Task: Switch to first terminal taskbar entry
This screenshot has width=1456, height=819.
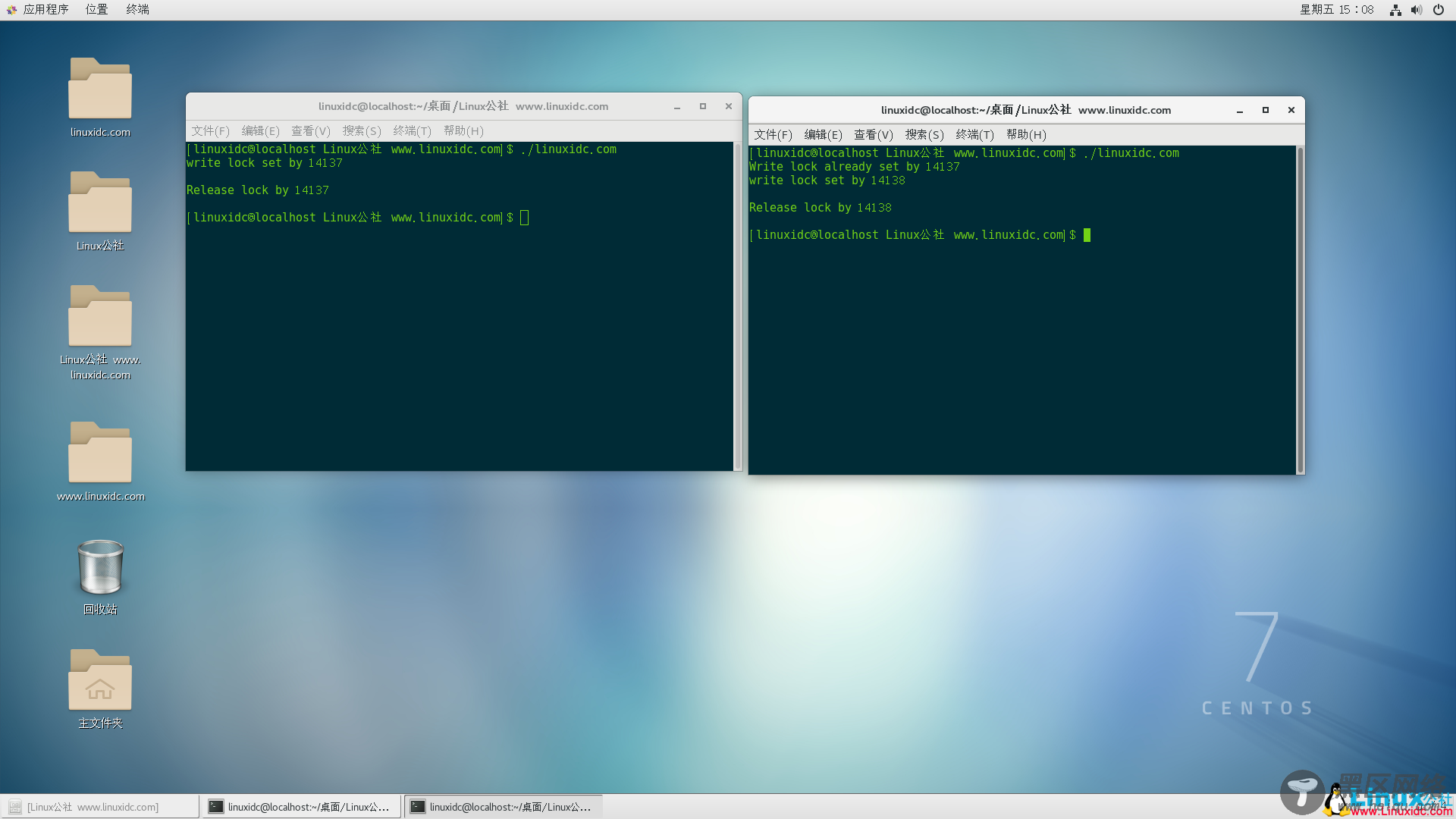Action: point(301,807)
